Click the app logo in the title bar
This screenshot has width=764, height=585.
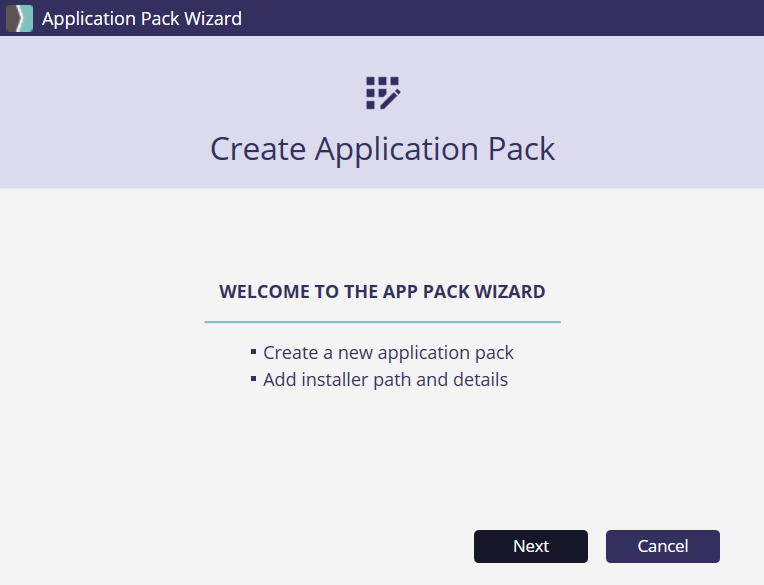(19, 18)
